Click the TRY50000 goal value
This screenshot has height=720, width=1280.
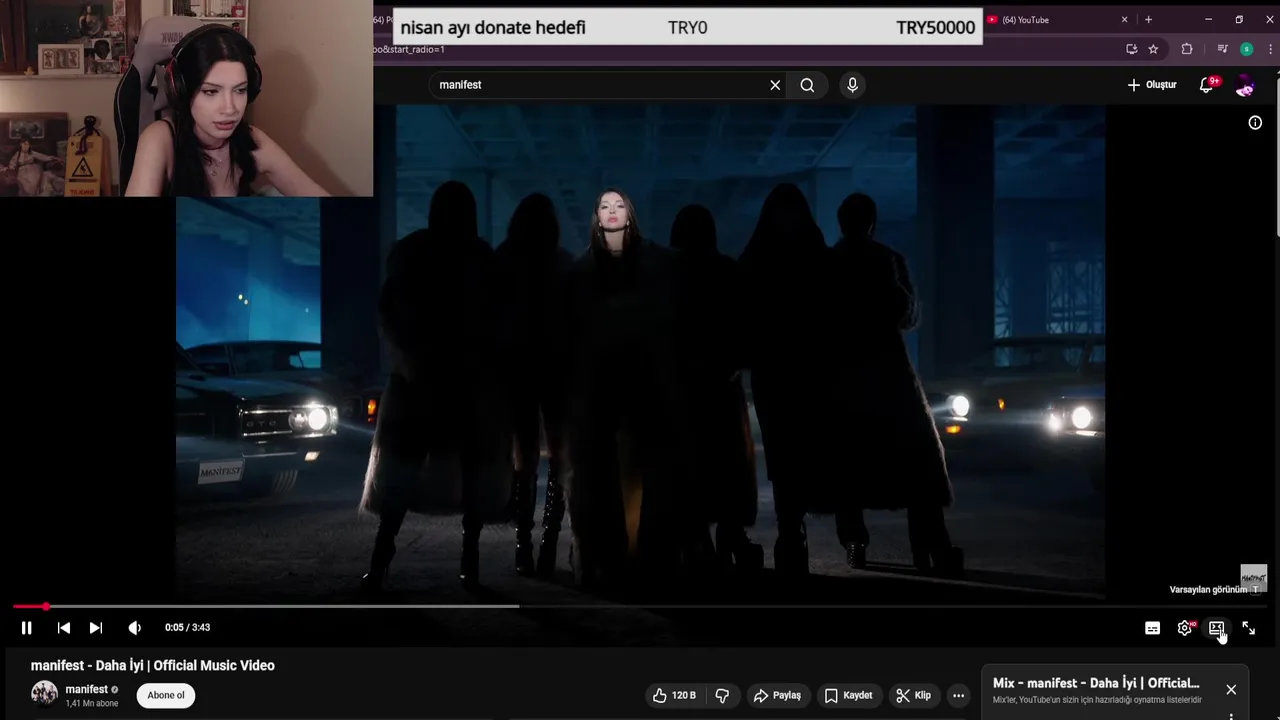click(935, 28)
